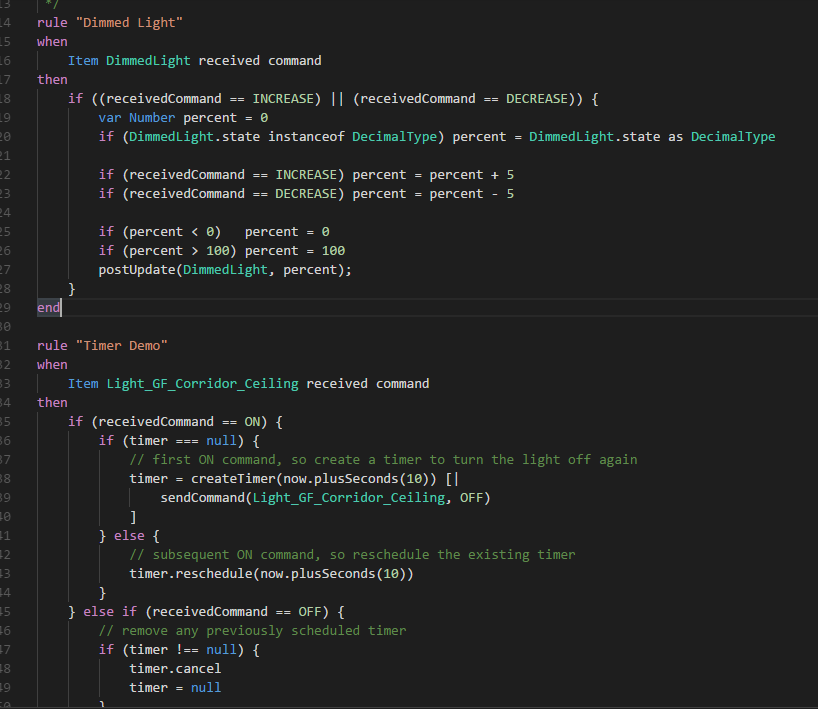Click '(timer === null)' condition
The height and width of the screenshot is (709, 818).
click(183, 441)
